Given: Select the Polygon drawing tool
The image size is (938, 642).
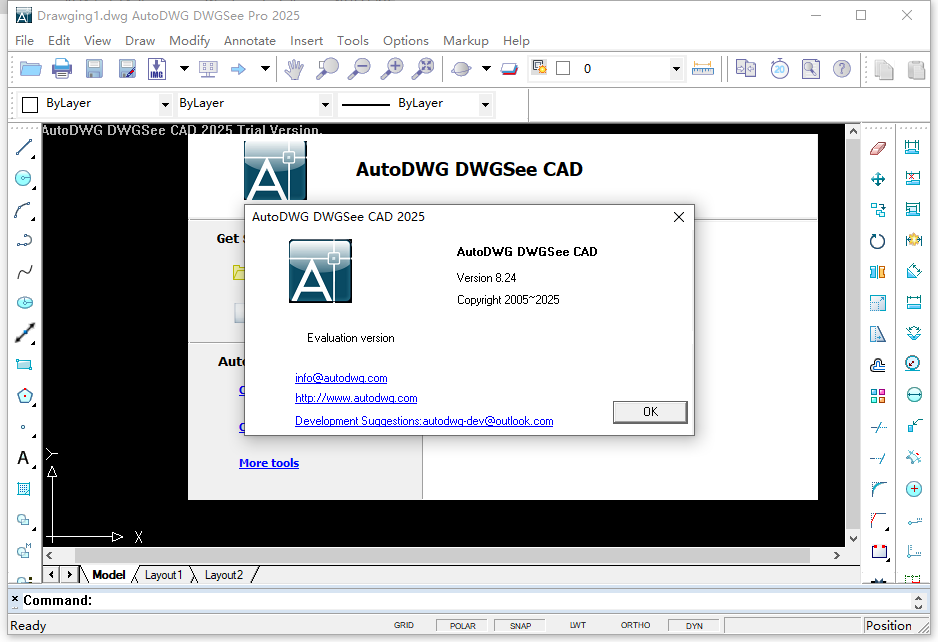Looking at the screenshot, I should click(x=22, y=396).
